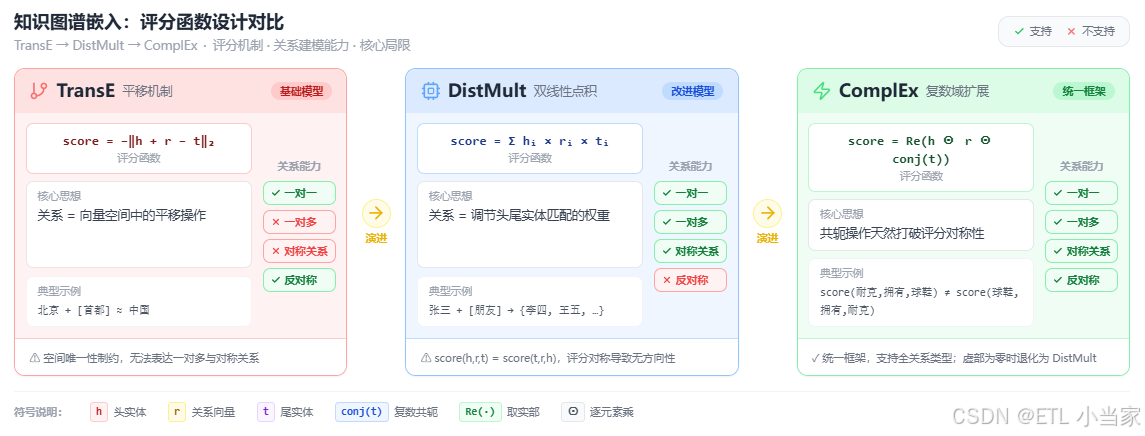This screenshot has width=1145, height=436.
Task: Click 关系能力 heading in the TransE card
Action: coord(299,167)
